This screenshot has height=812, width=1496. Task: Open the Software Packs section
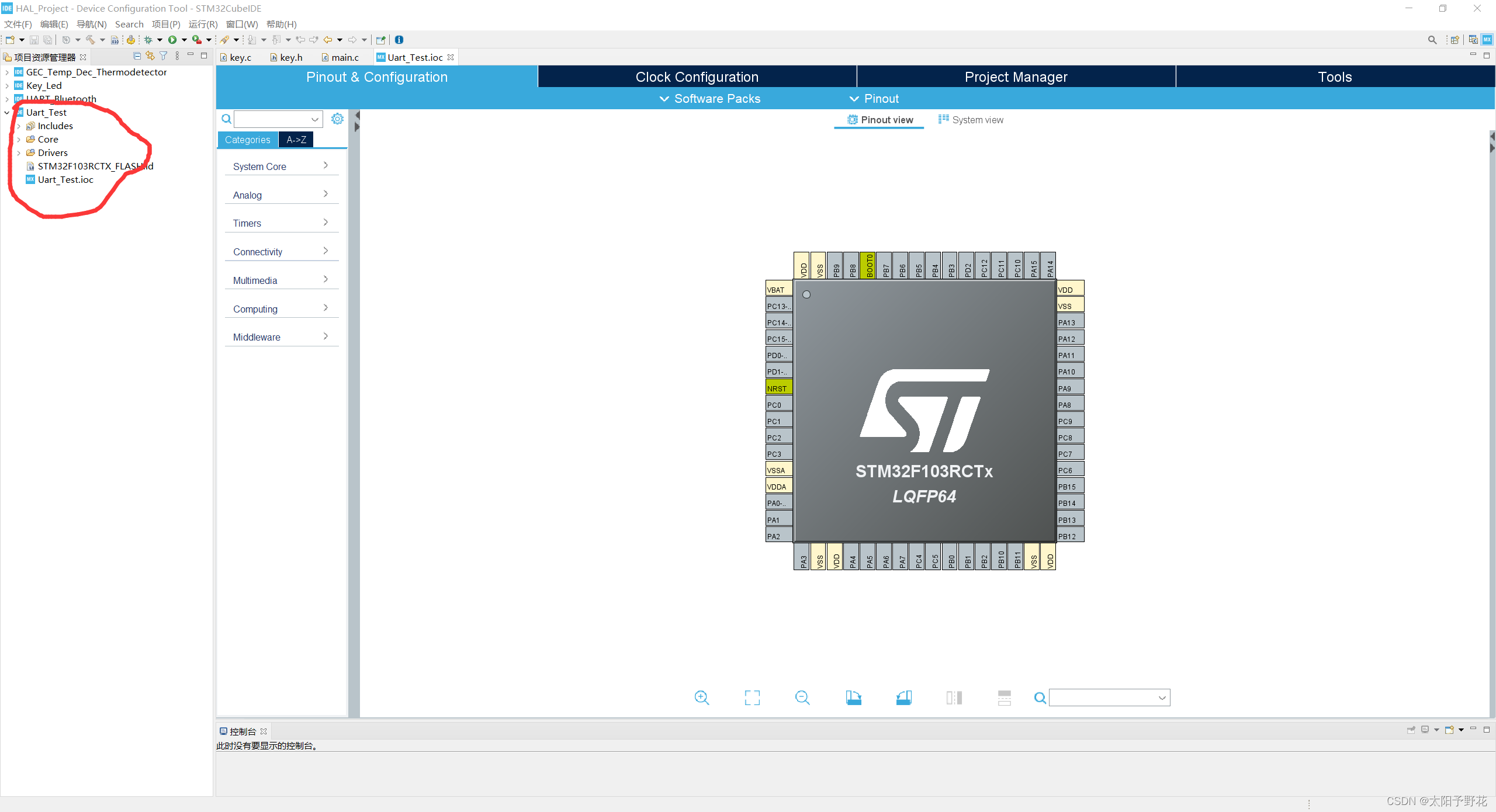710,98
